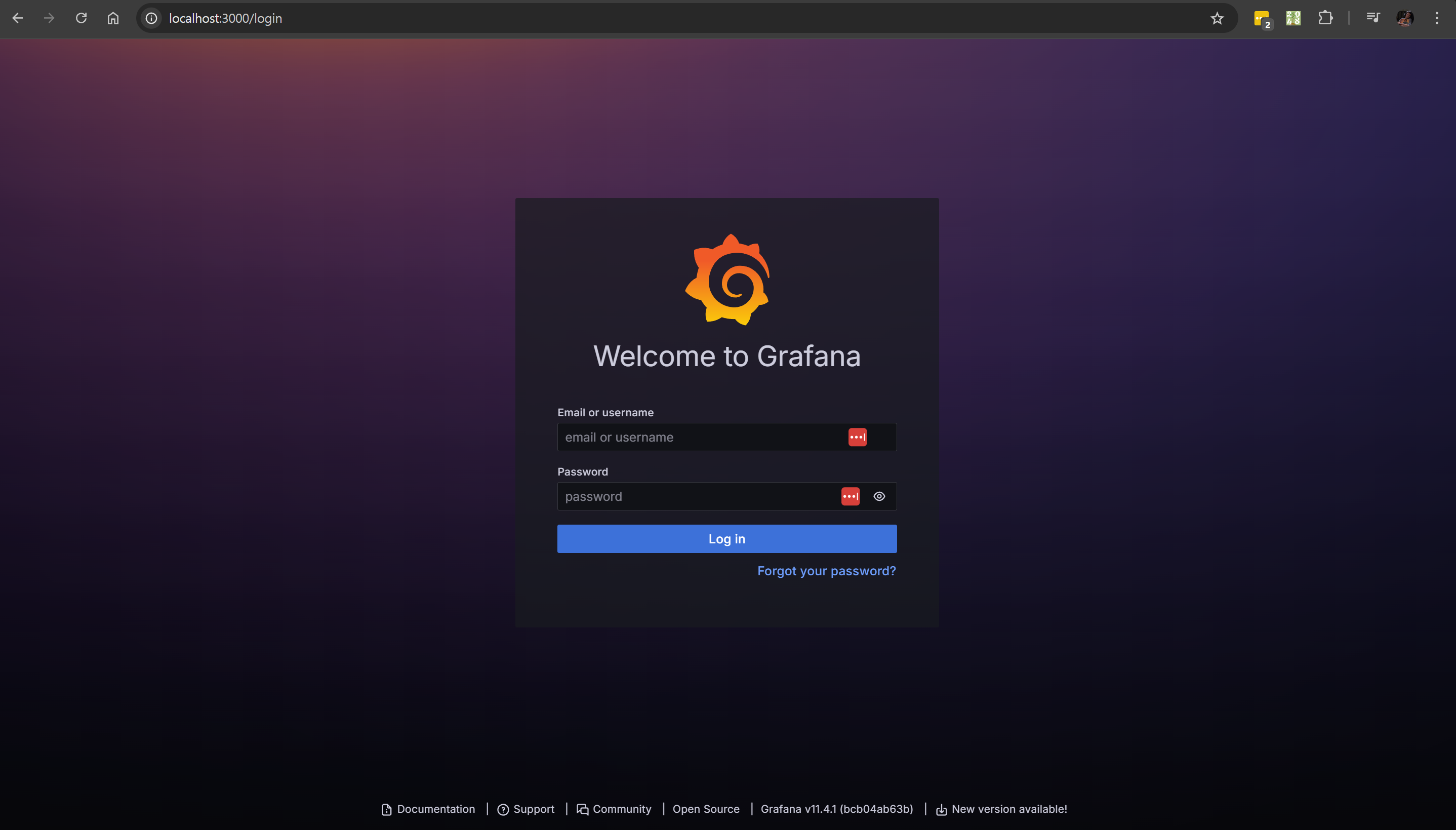Bookmark this page with star icon

point(1217,18)
